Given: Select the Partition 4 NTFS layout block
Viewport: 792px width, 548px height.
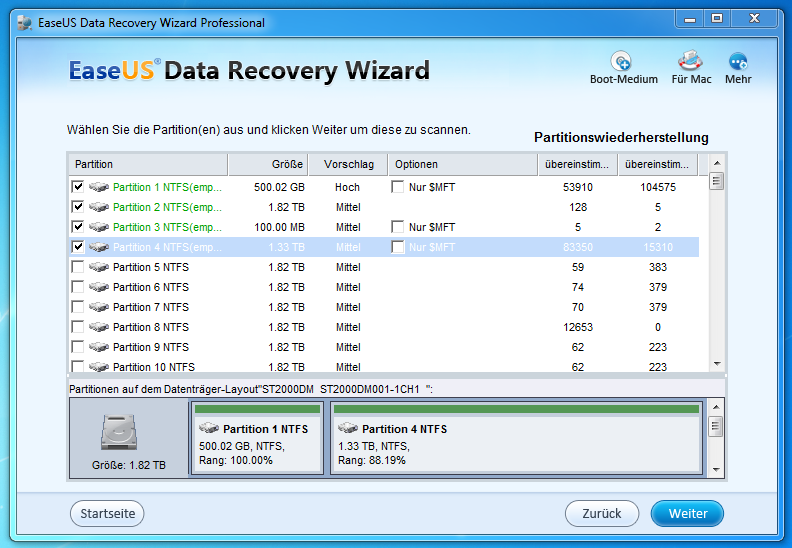Looking at the screenshot, I should [x=516, y=438].
